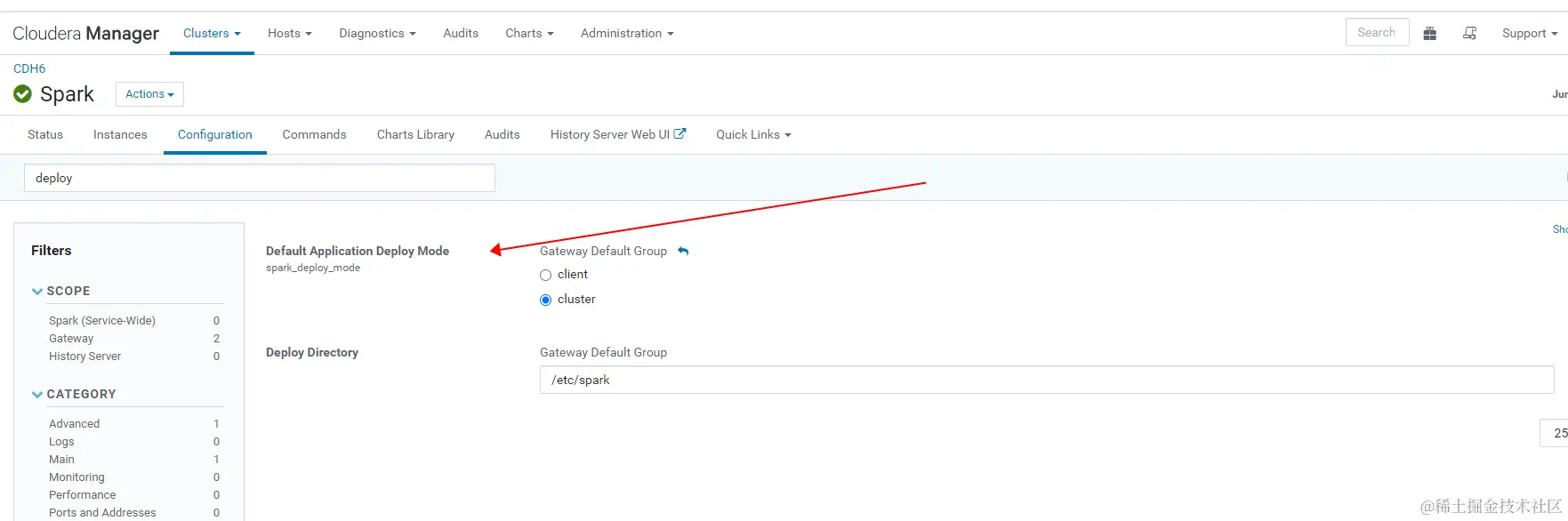The width and height of the screenshot is (1568, 521).
Task: Click the header Search box
Action: click(1377, 32)
